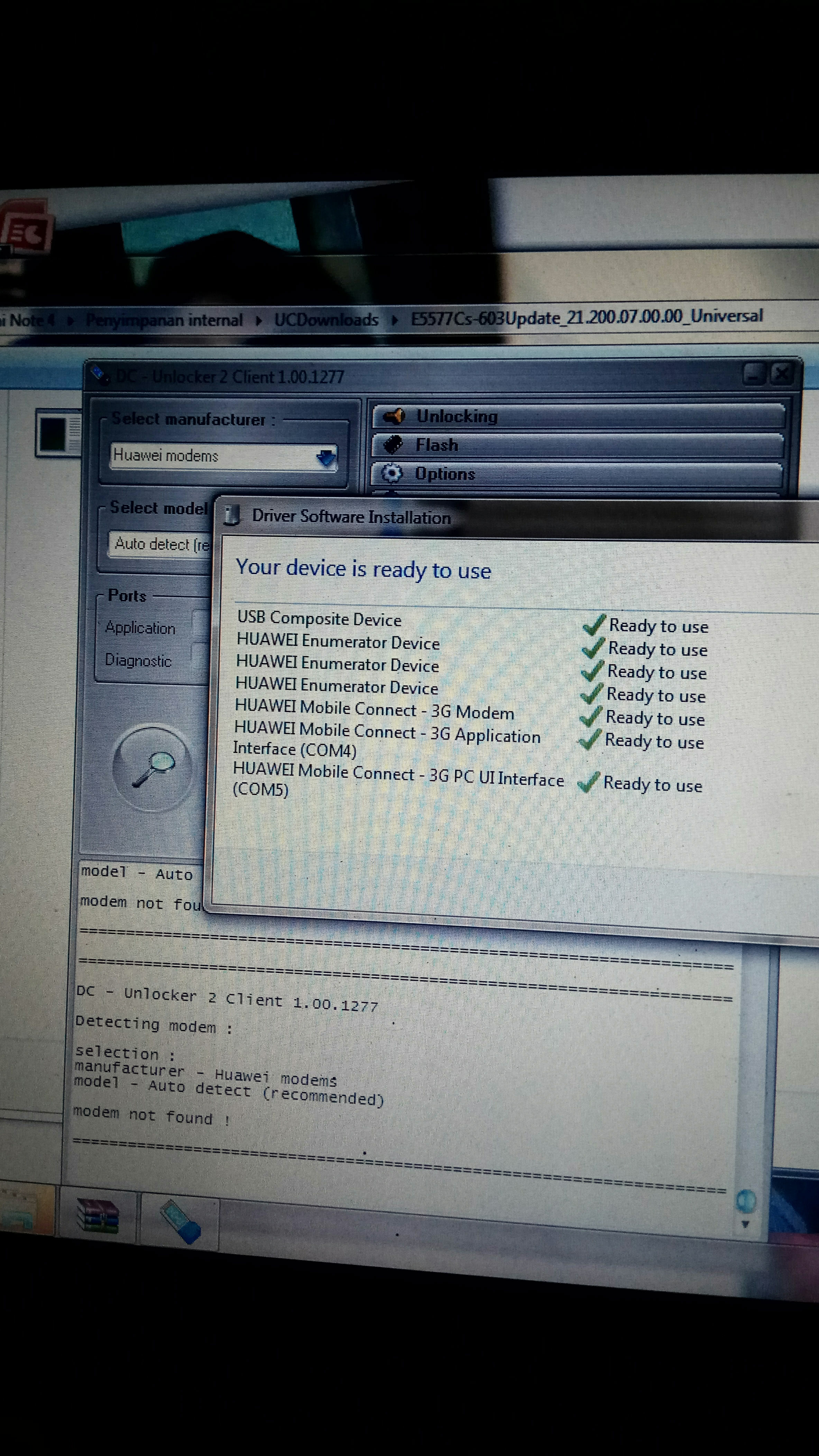Screen dimensions: 819x1456
Task: Open the Select manufacturer dropdown arrow
Action: point(326,458)
